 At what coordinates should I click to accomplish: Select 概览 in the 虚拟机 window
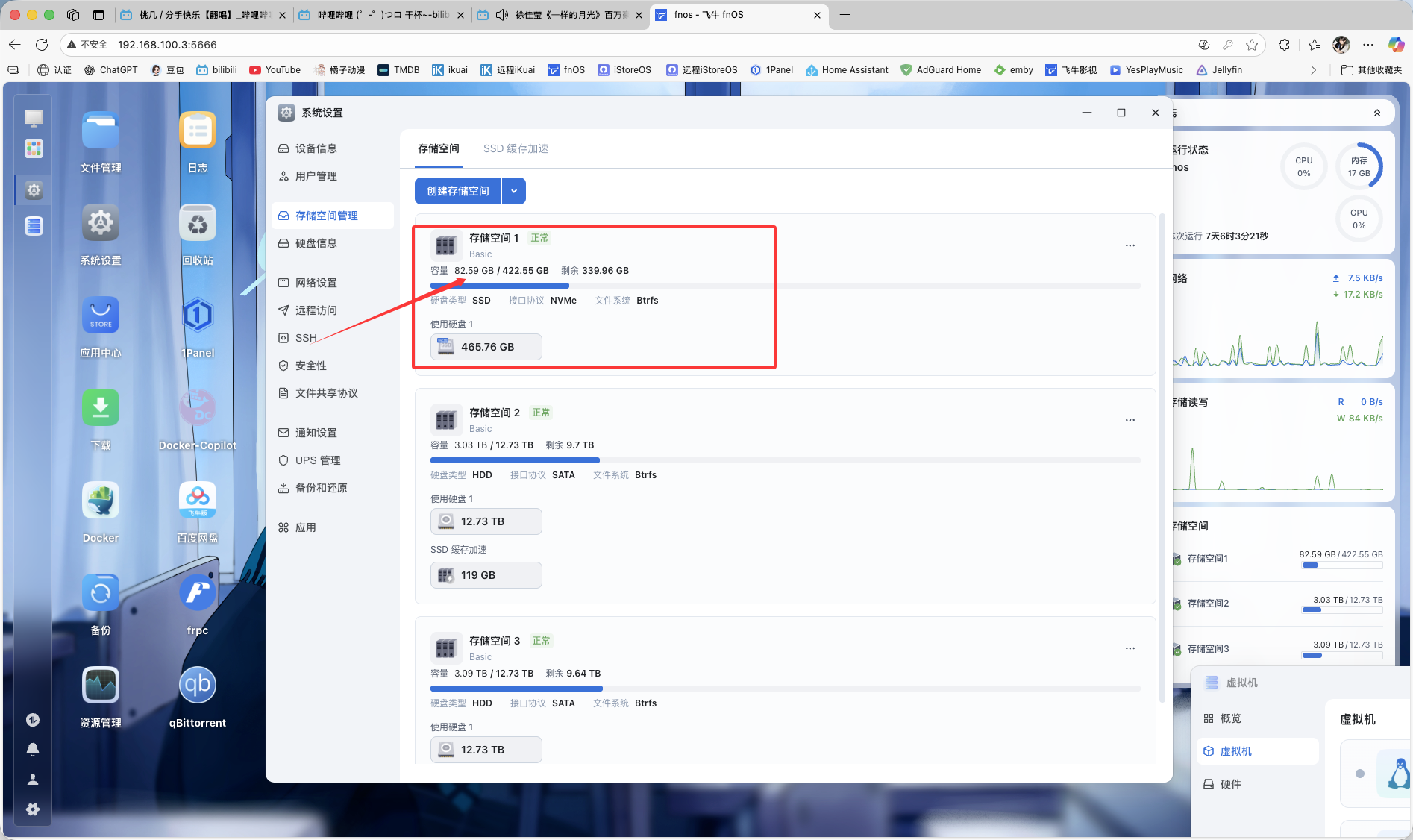click(1258, 718)
